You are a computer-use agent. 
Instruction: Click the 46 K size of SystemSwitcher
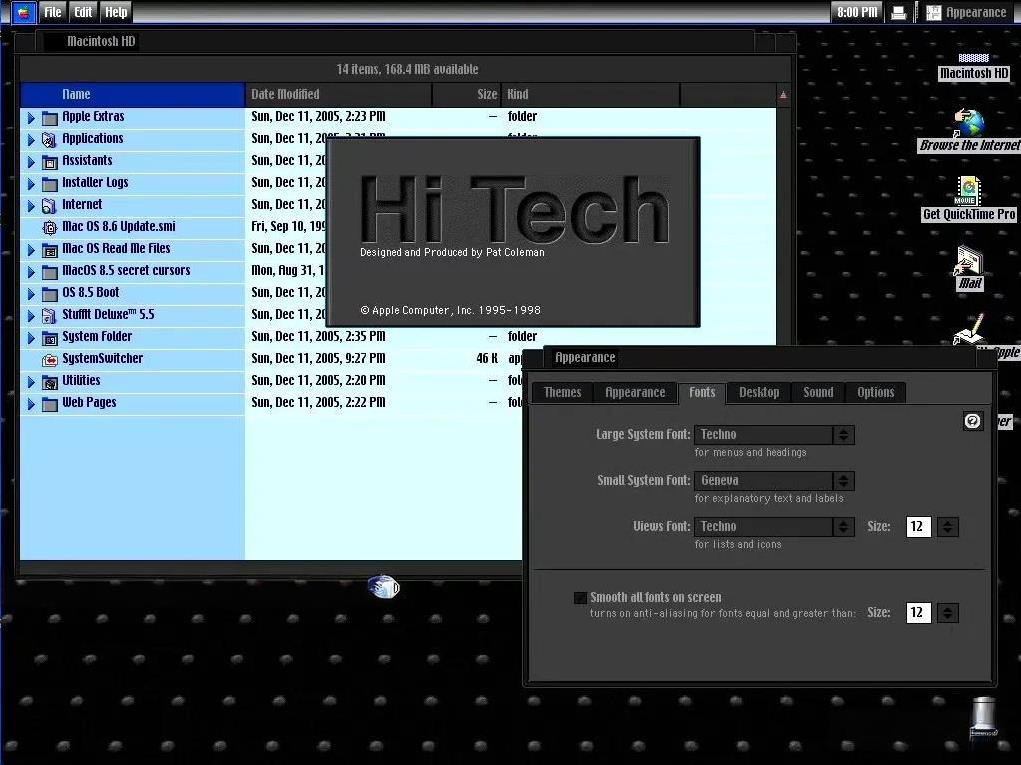pos(487,358)
